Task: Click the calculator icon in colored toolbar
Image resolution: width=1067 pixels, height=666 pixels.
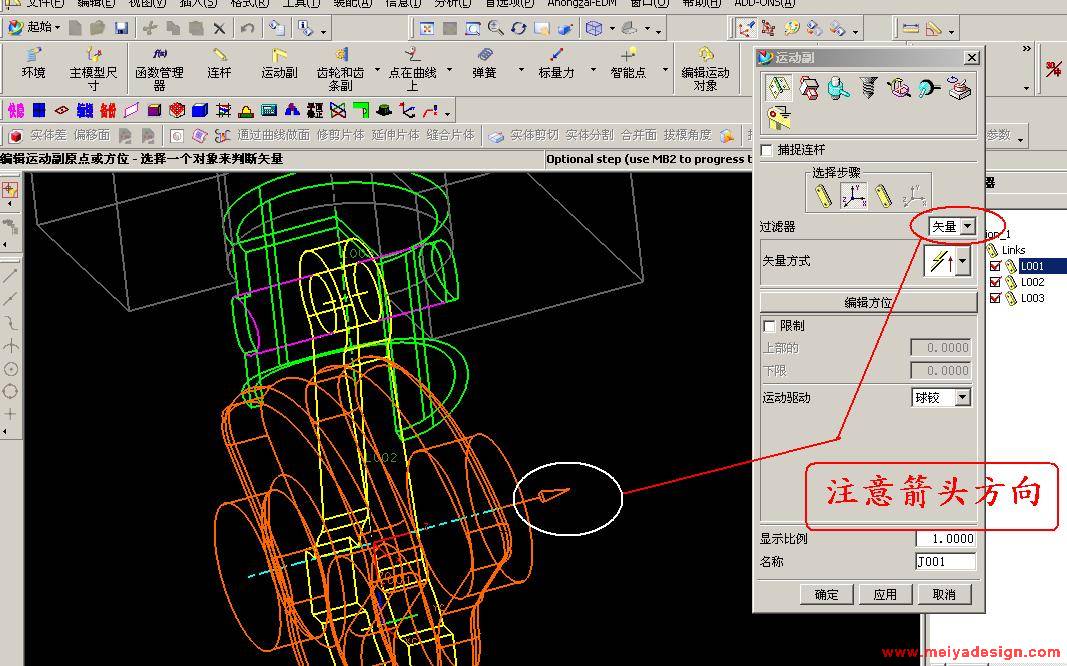Action: [x=269, y=110]
